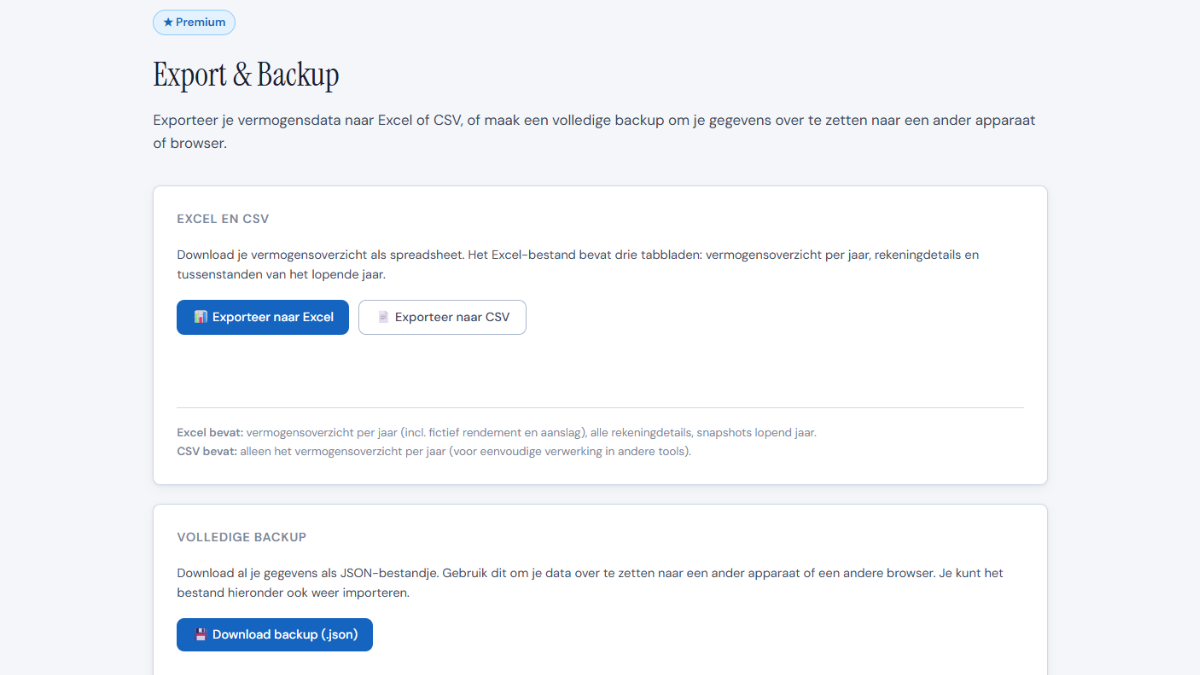Click the VOLLEDIGE BACKUP section header
This screenshot has width=1200, height=675.
point(242,537)
